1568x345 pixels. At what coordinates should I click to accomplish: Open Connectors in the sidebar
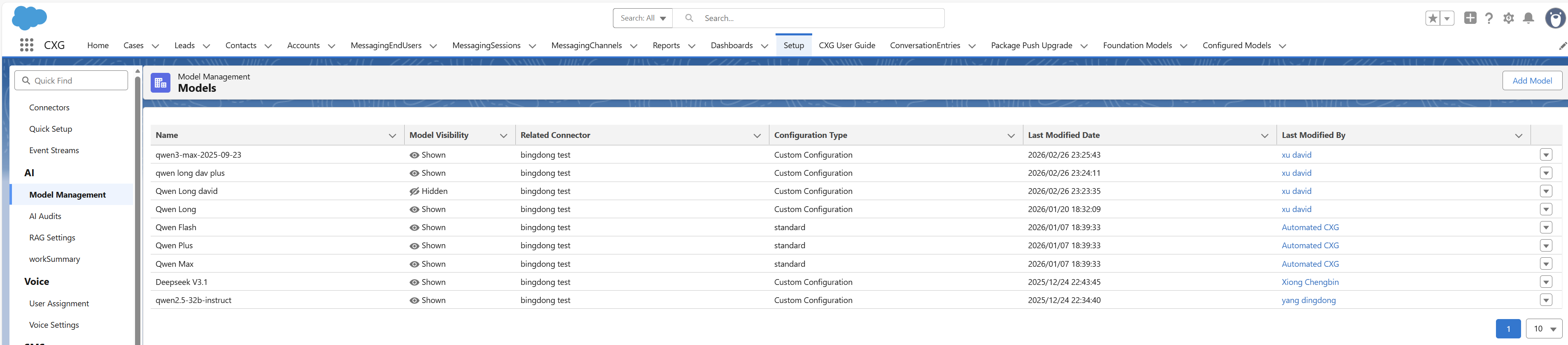[x=49, y=108]
